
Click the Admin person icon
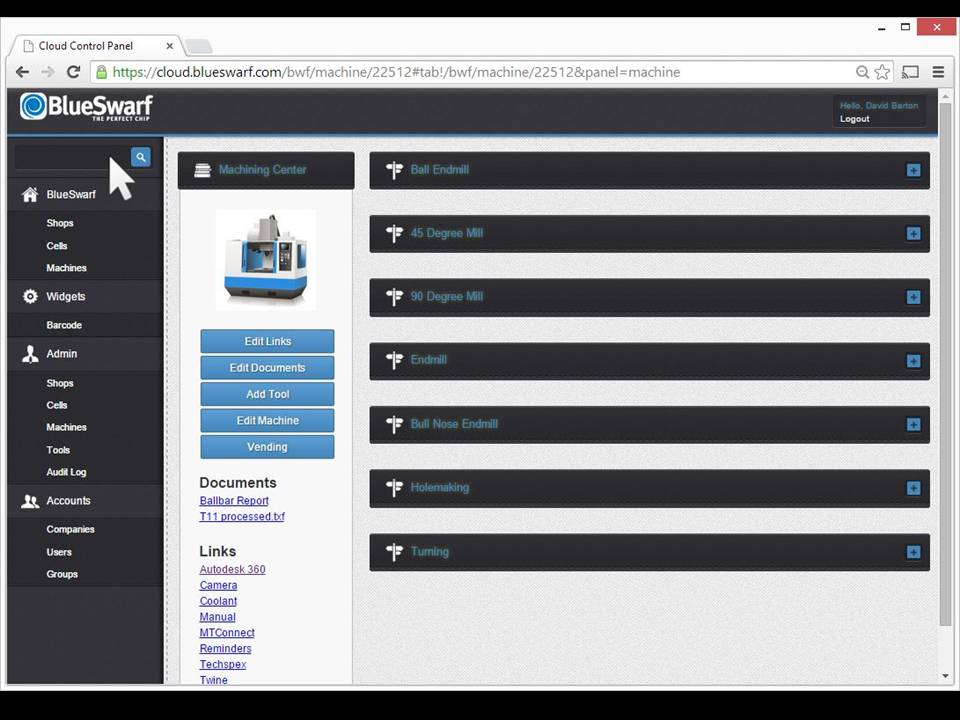[30, 354]
